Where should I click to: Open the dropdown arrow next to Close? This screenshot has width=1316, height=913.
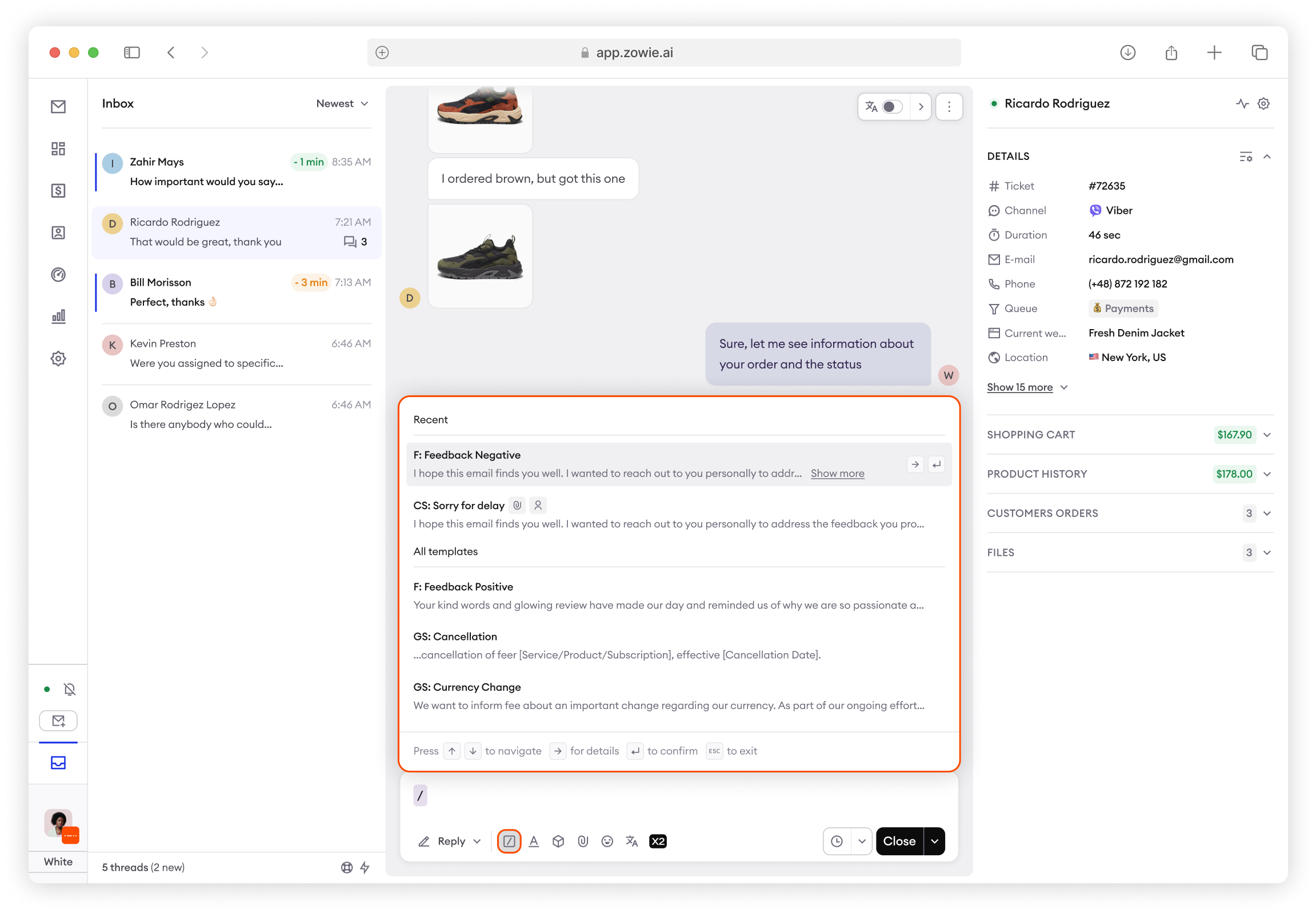934,842
